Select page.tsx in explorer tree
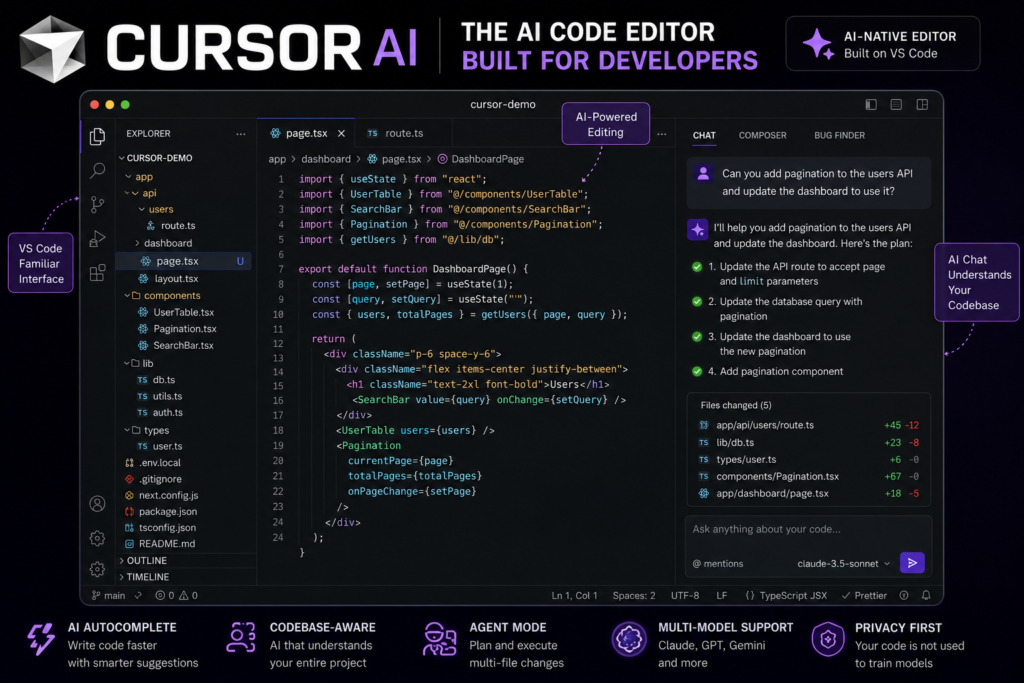 point(183,261)
